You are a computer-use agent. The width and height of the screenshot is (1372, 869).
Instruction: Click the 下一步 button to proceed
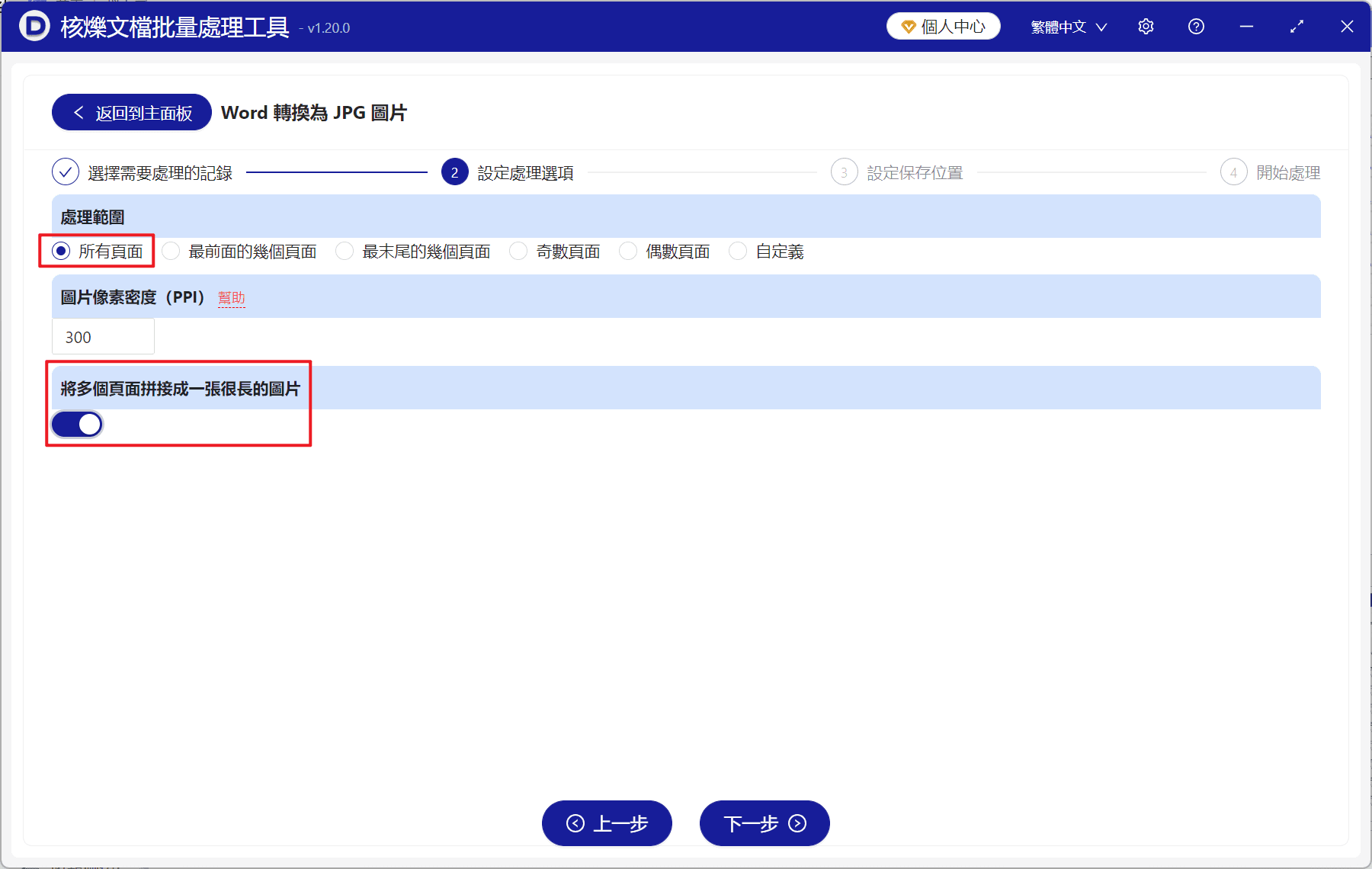point(765,823)
